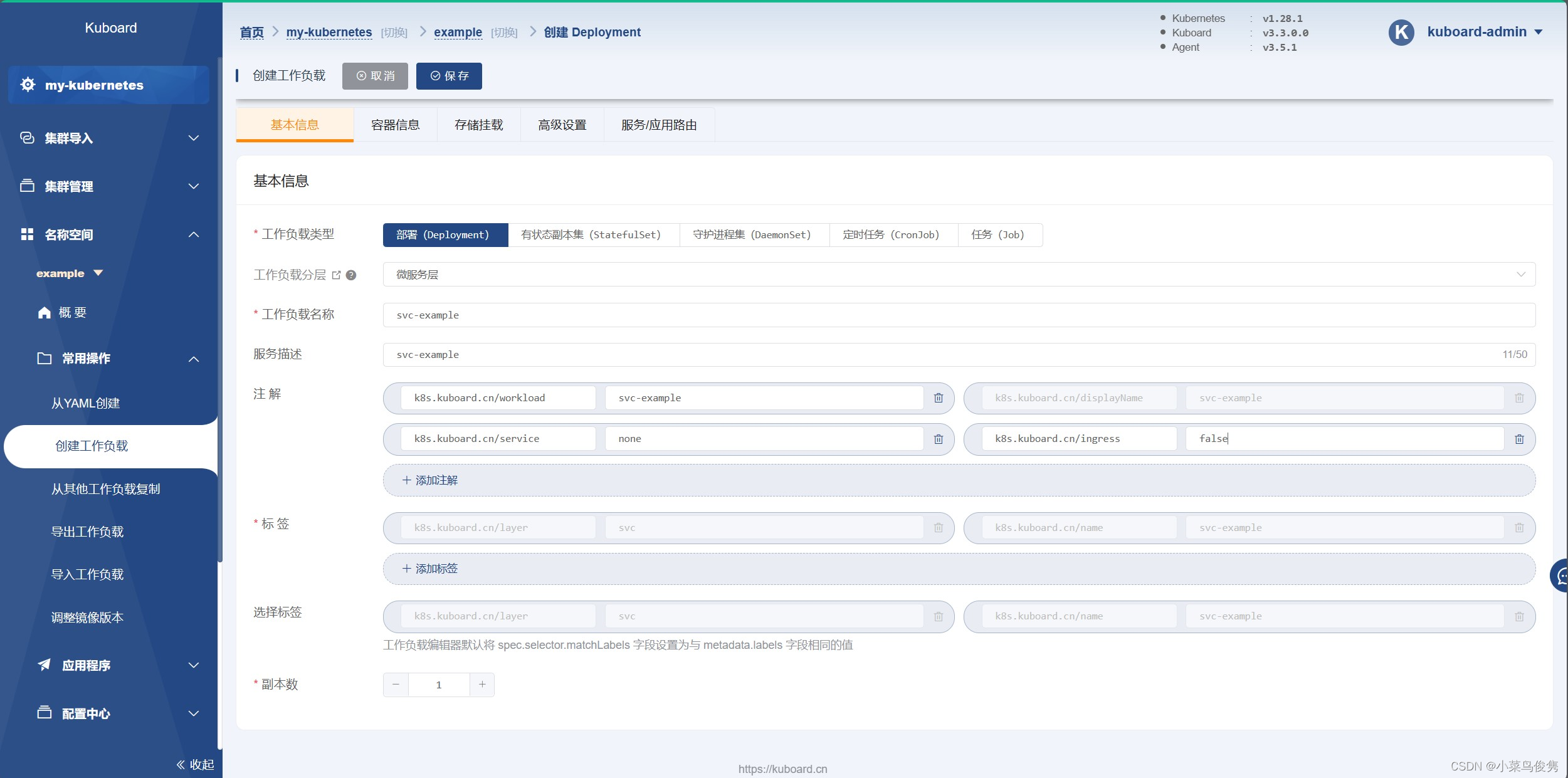Click the 集群导入 sidebar icon
Screen dimensions: 1568x778
point(27,137)
